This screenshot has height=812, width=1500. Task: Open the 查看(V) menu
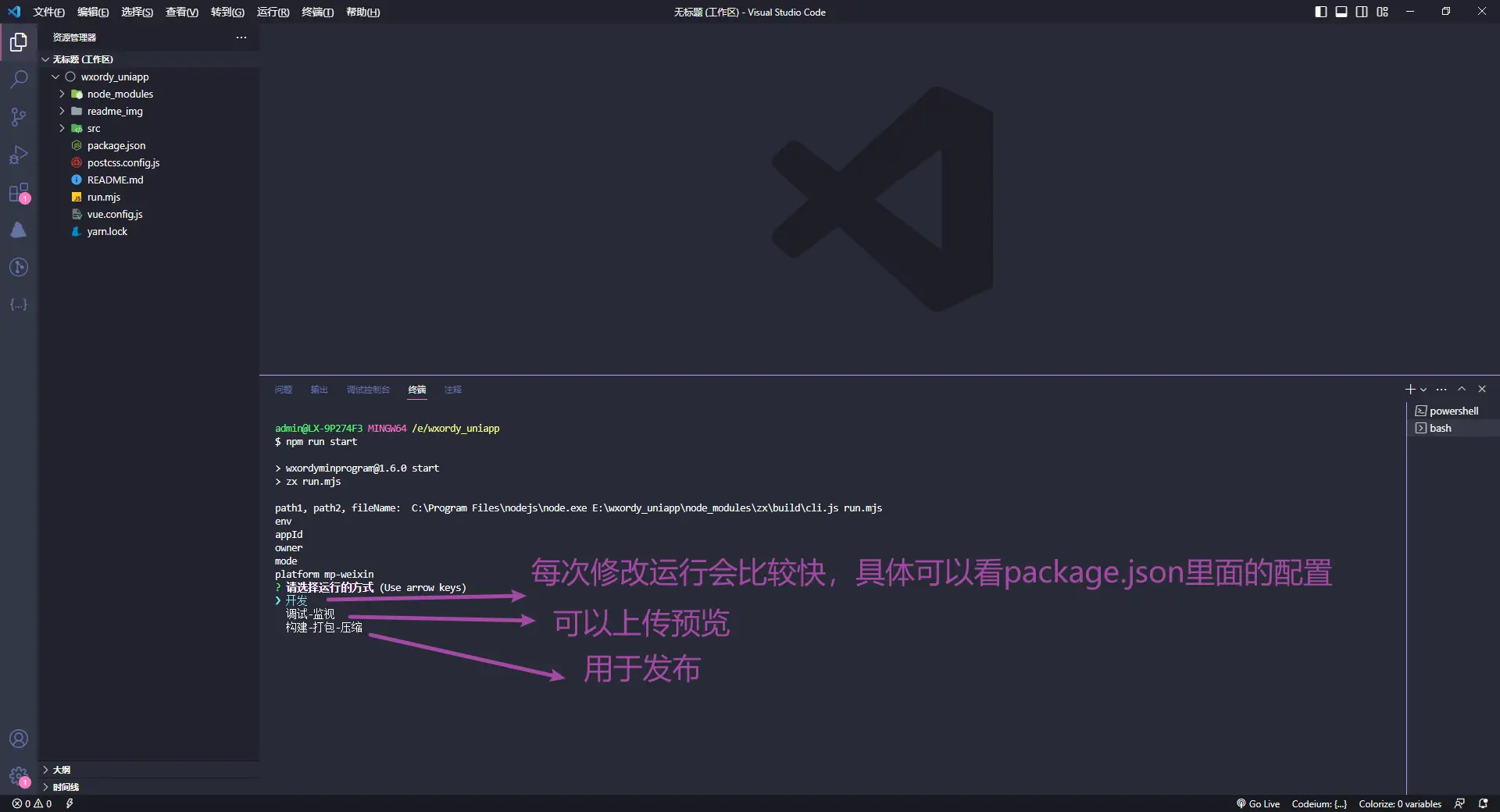(181, 12)
